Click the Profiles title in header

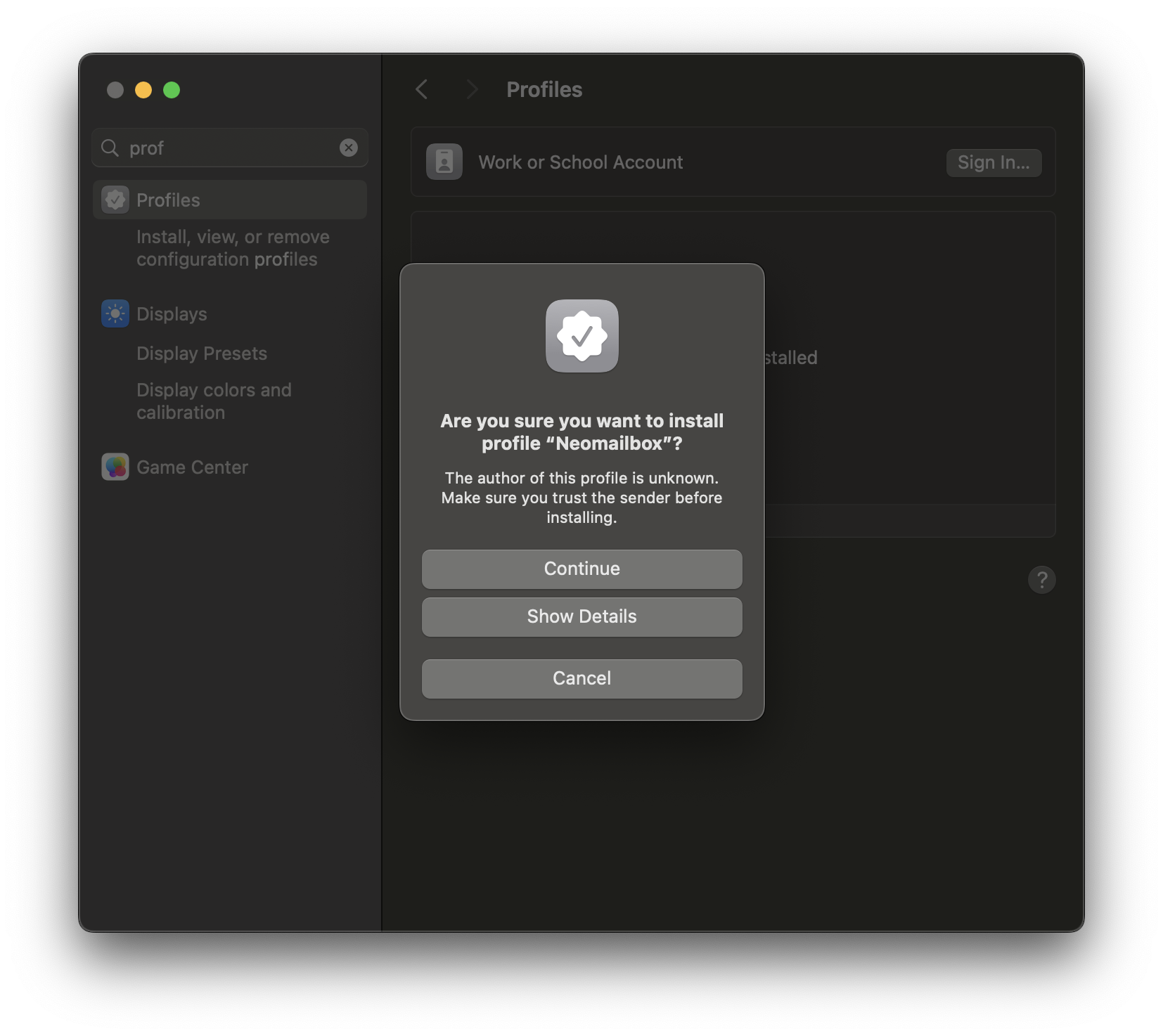544,89
